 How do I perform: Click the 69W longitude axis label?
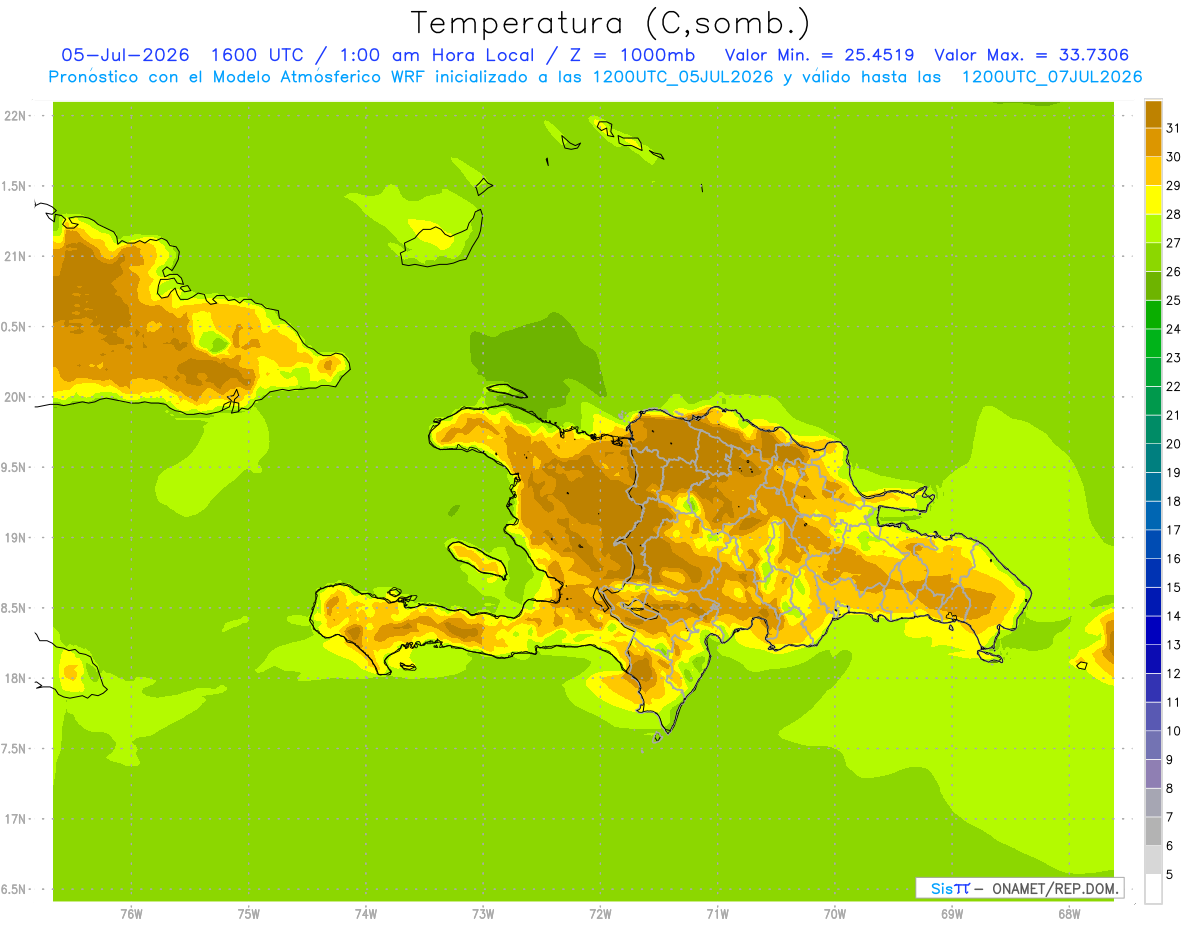point(952,914)
